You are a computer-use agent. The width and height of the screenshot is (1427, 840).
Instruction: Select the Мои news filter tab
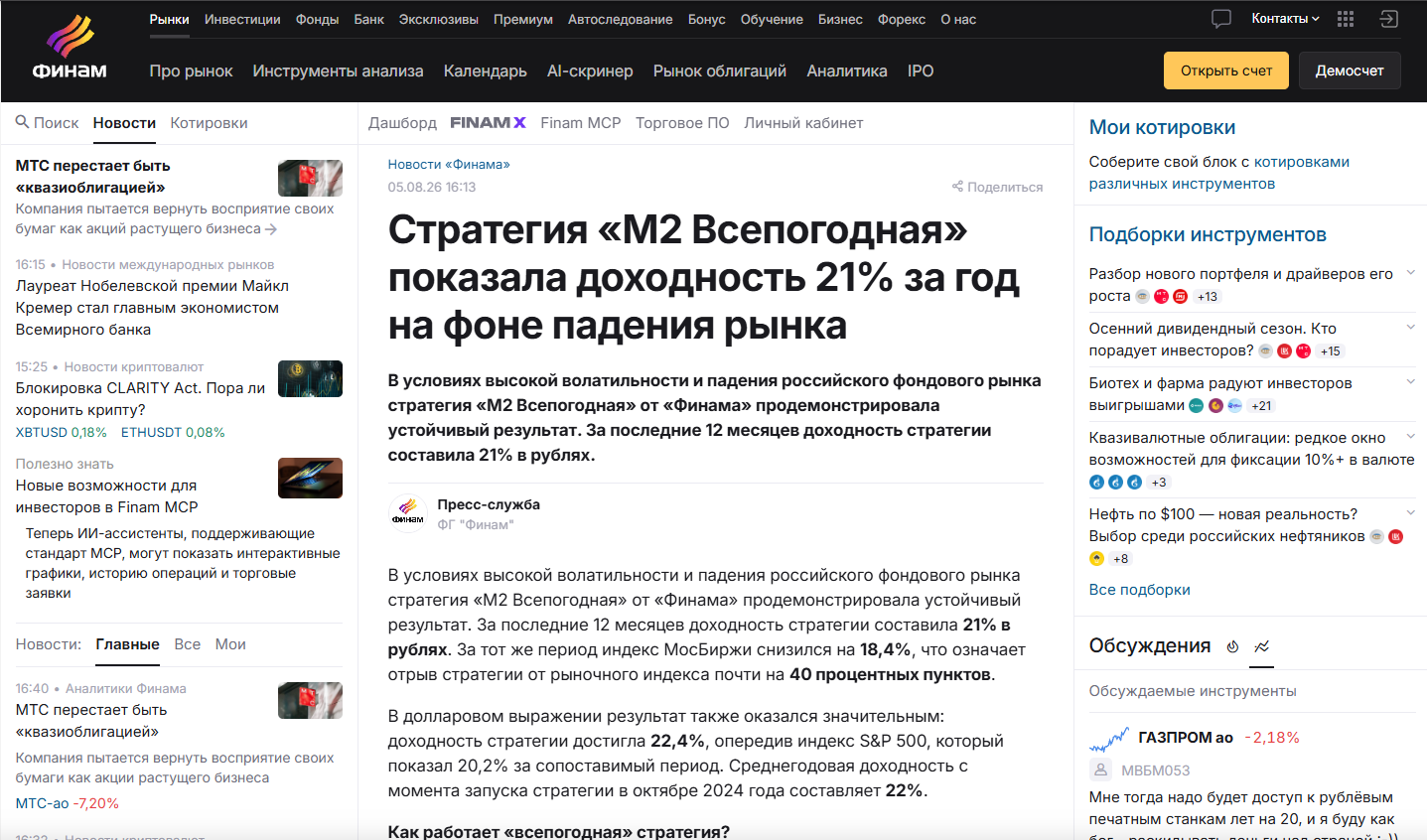click(x=230, y=644)
